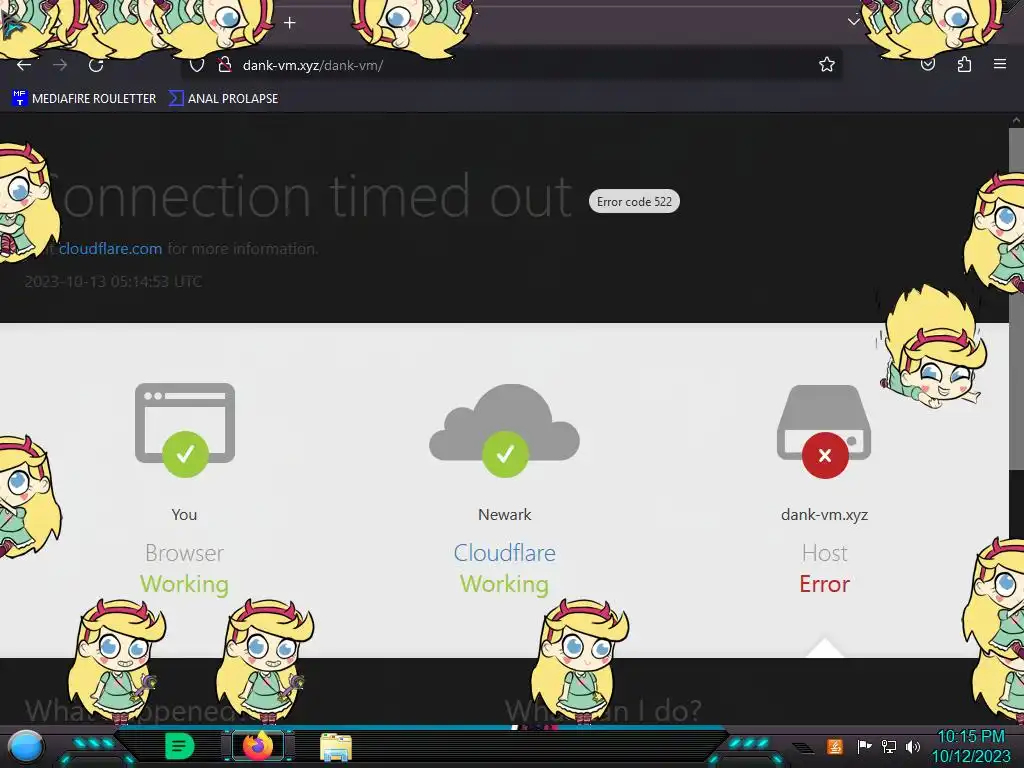Click the Cloudflare status link

[504, 553]
